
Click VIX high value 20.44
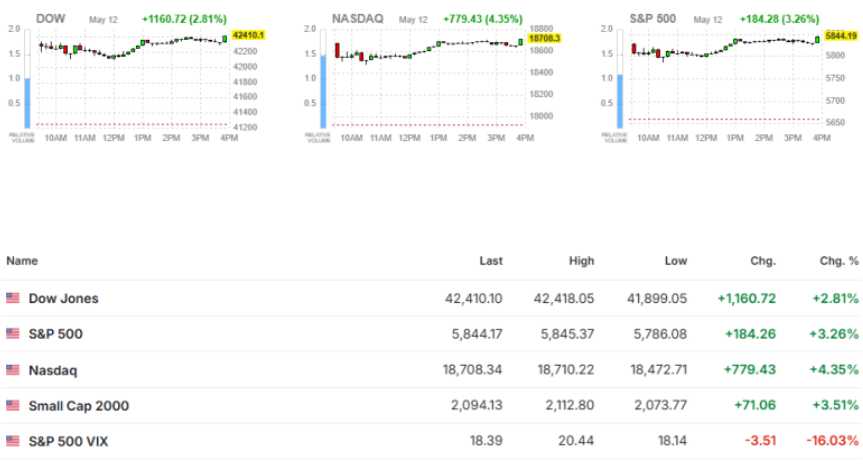(576, 441)
